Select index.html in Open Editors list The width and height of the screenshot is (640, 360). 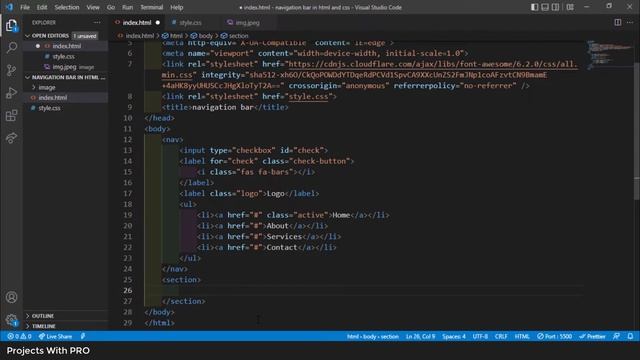click(x=67, y=46)
